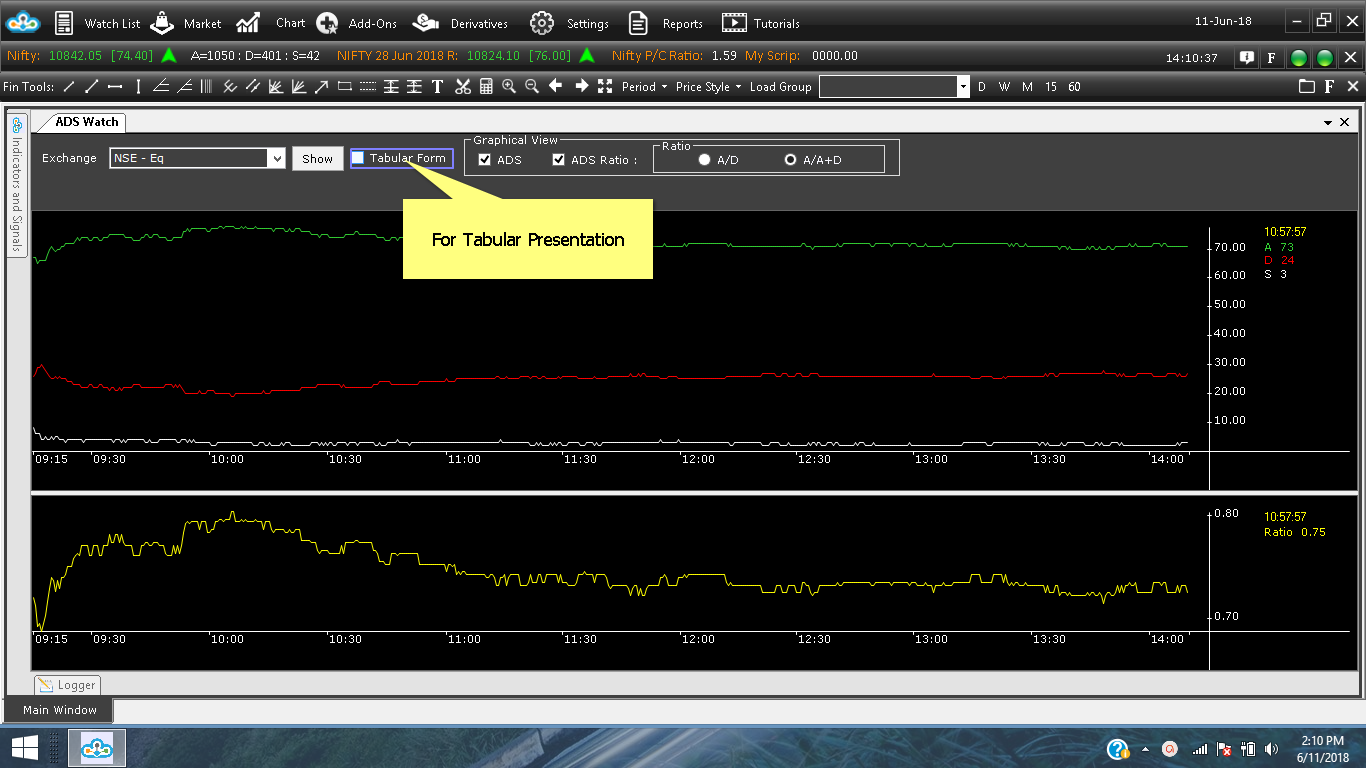Uncheck the ADS Ratio checkbox
The width and height of the screenshot is (1366, 768).
(x=559, y=160)
